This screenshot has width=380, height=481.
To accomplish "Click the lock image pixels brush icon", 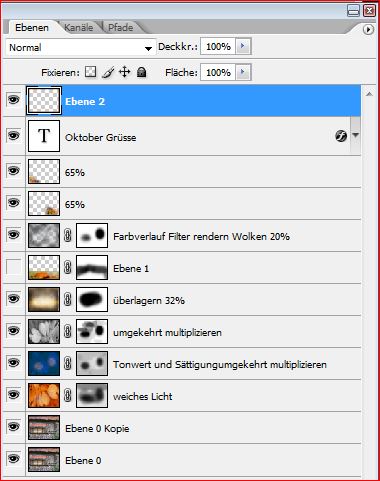I will (x=108, y=72).
